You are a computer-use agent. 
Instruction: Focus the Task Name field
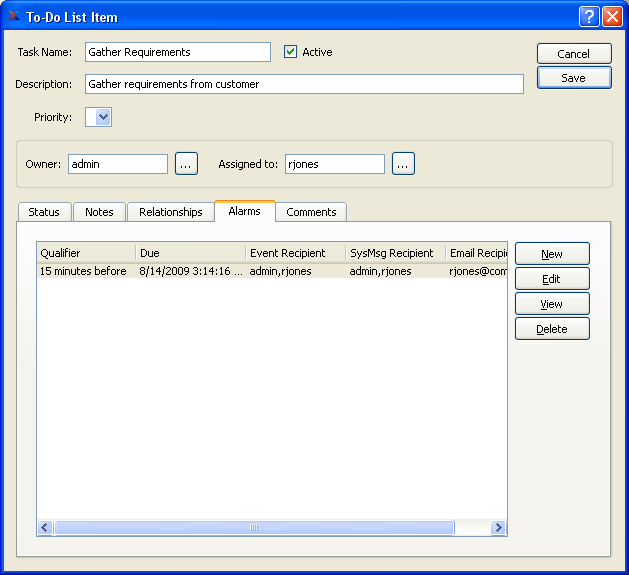coord(178,52)
